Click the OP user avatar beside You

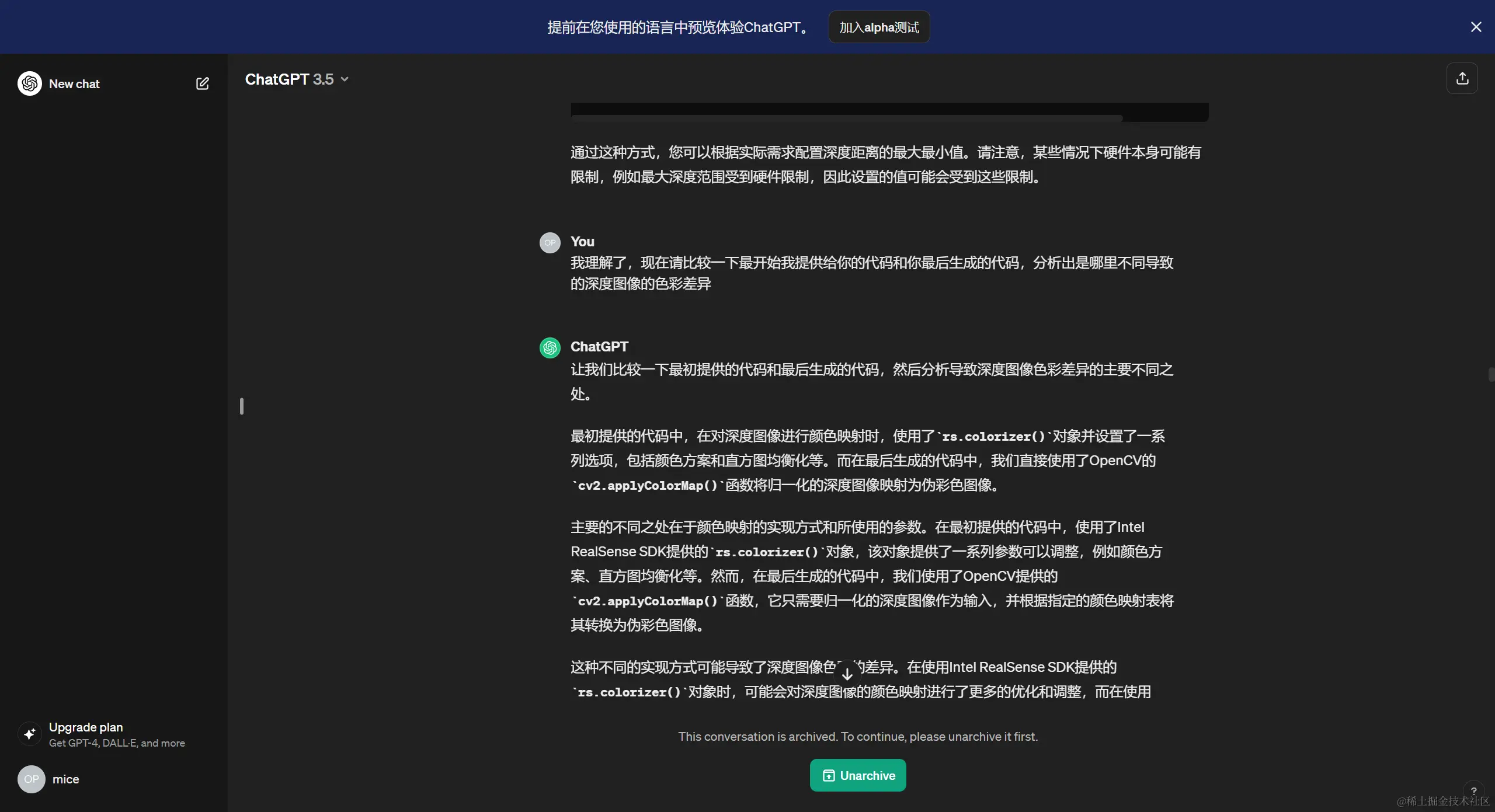pos(550,243)
